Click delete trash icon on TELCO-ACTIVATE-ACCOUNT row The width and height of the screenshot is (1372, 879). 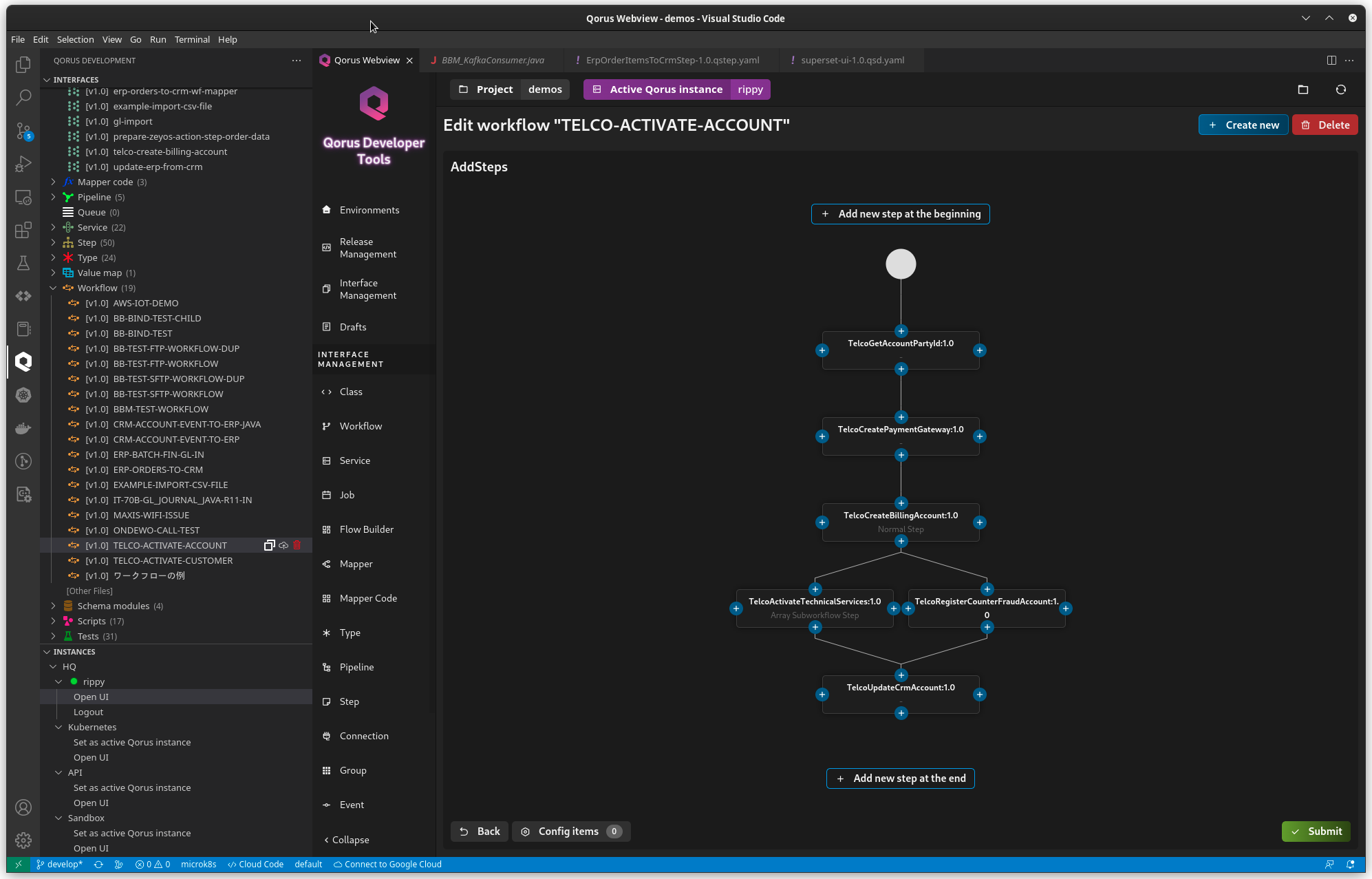[x=297, y=545]
